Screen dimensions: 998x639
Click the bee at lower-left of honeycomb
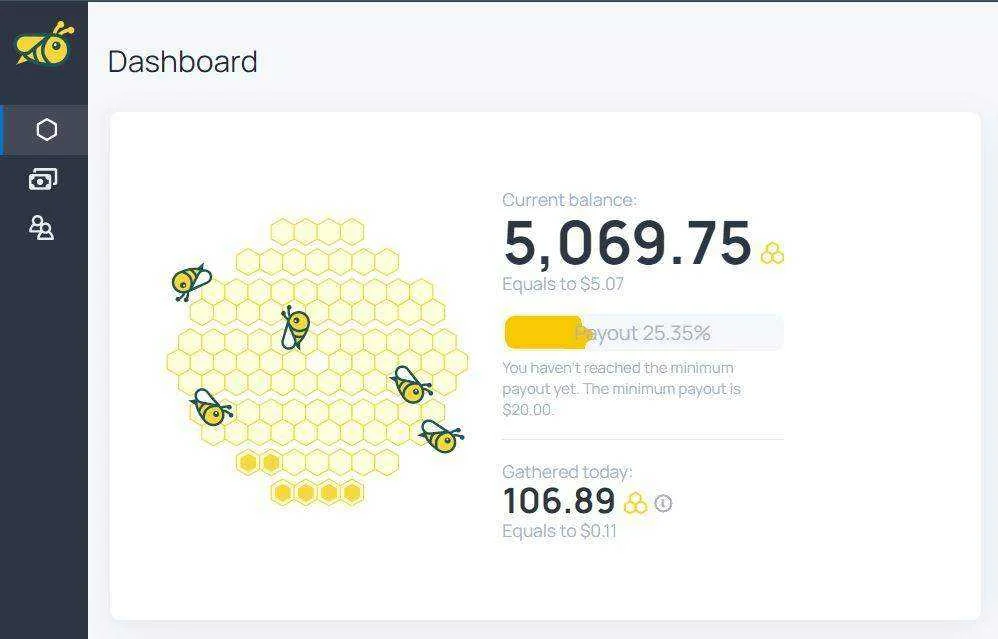pos(211,408)
